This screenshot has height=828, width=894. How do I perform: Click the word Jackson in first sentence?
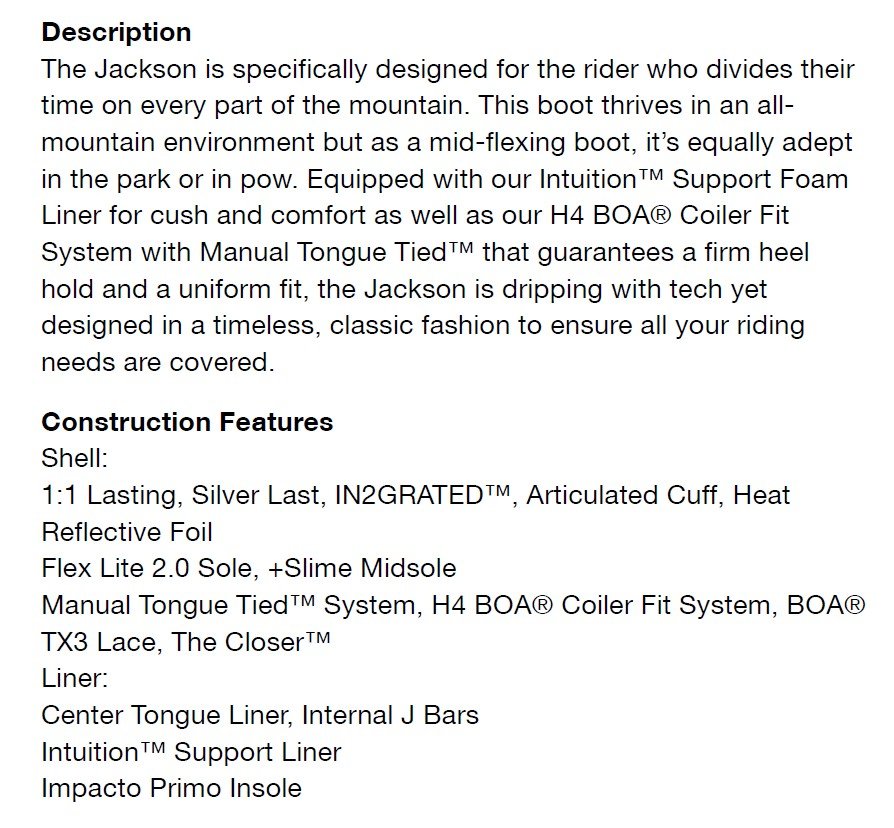coord(145,70)
